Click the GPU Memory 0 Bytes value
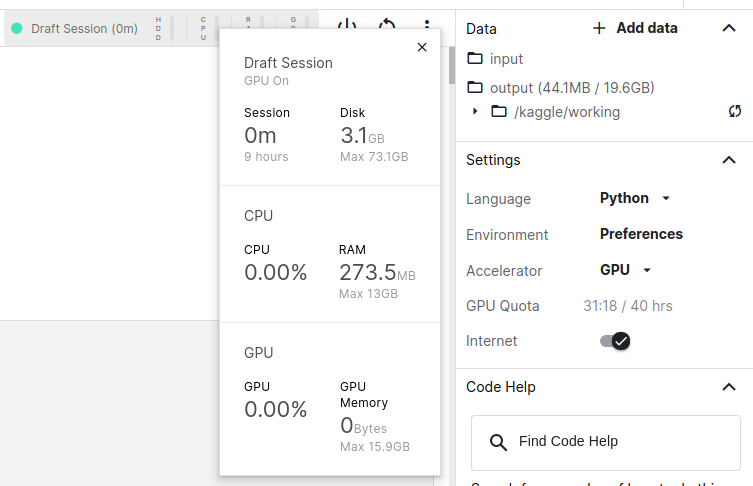Viewport: 753px width, 486px height. [x=364, y=425]
